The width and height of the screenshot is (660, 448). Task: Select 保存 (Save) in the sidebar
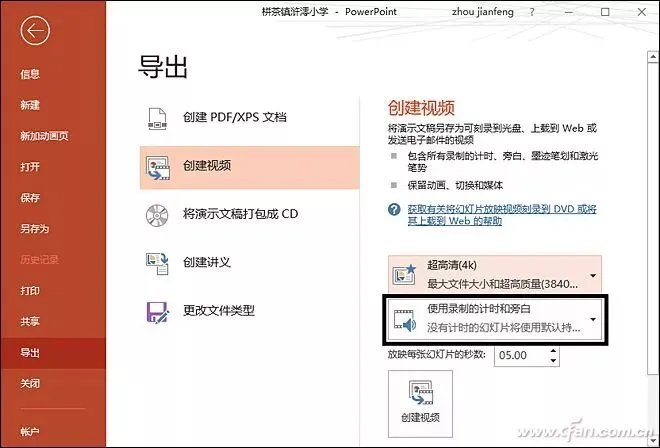click(x=30, y=198)
